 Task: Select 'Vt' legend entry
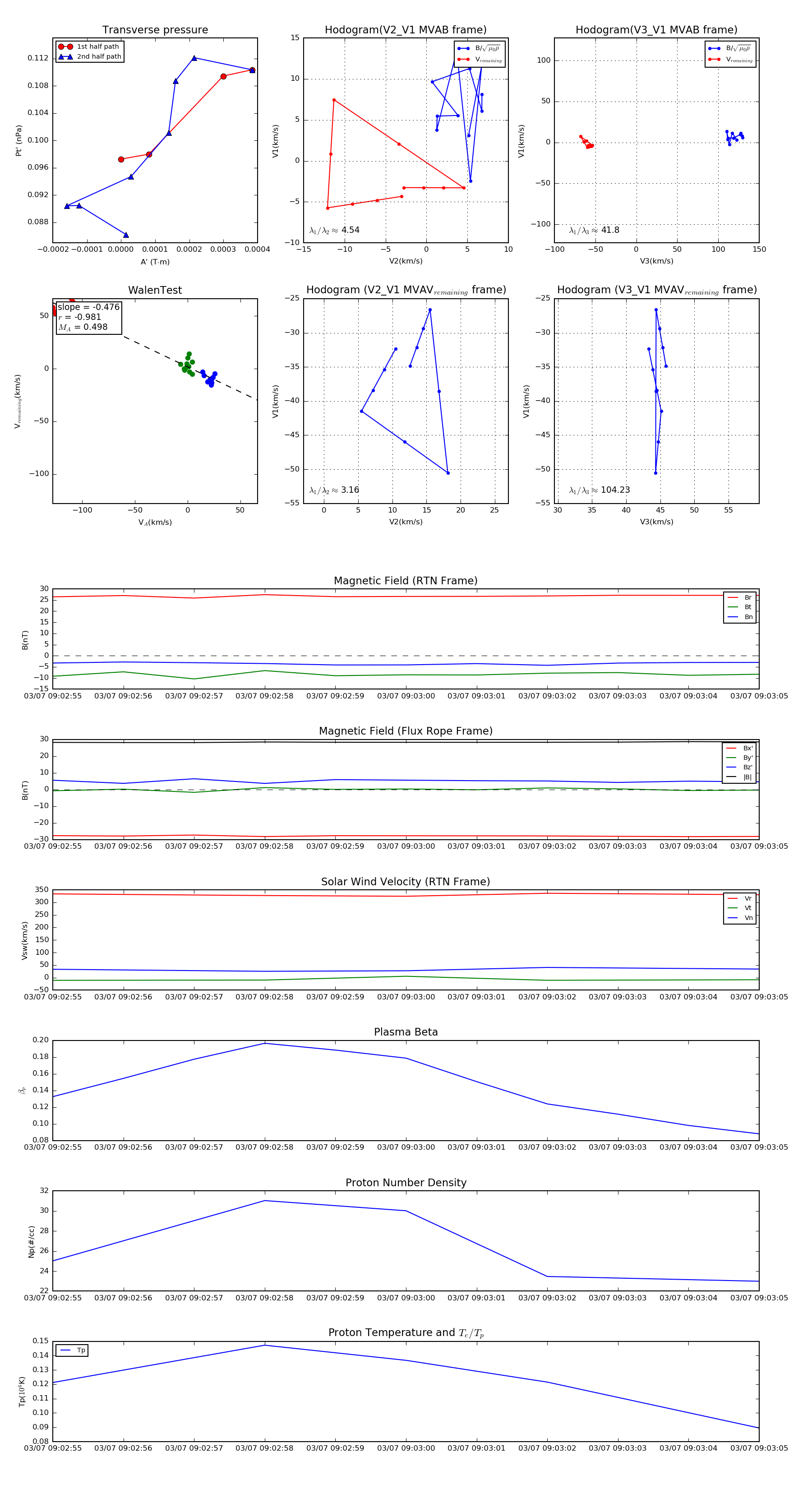click(x=740, y=908)
